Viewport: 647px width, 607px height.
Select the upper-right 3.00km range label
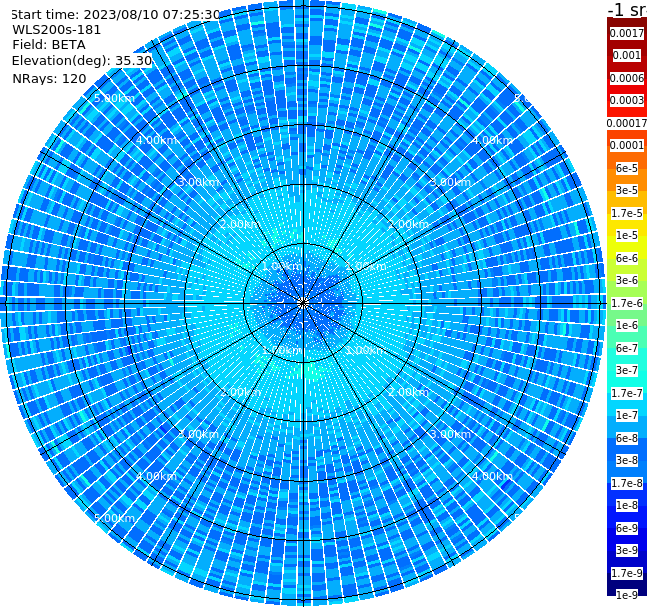point(450,182)
